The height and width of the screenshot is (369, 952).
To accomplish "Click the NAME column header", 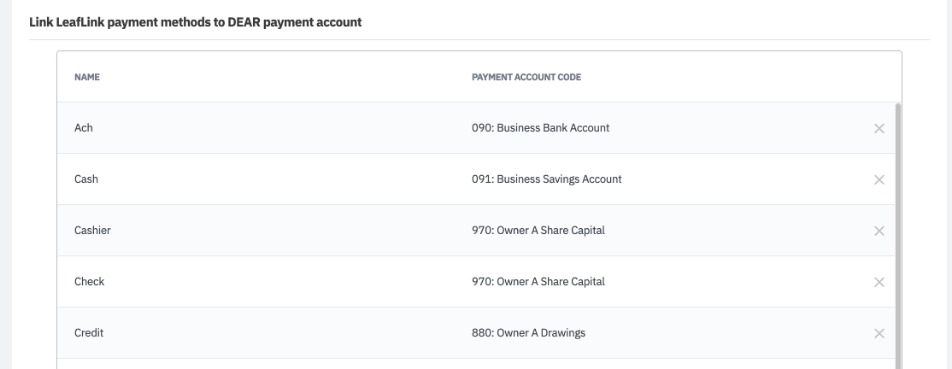I will (x=87, y=77).
